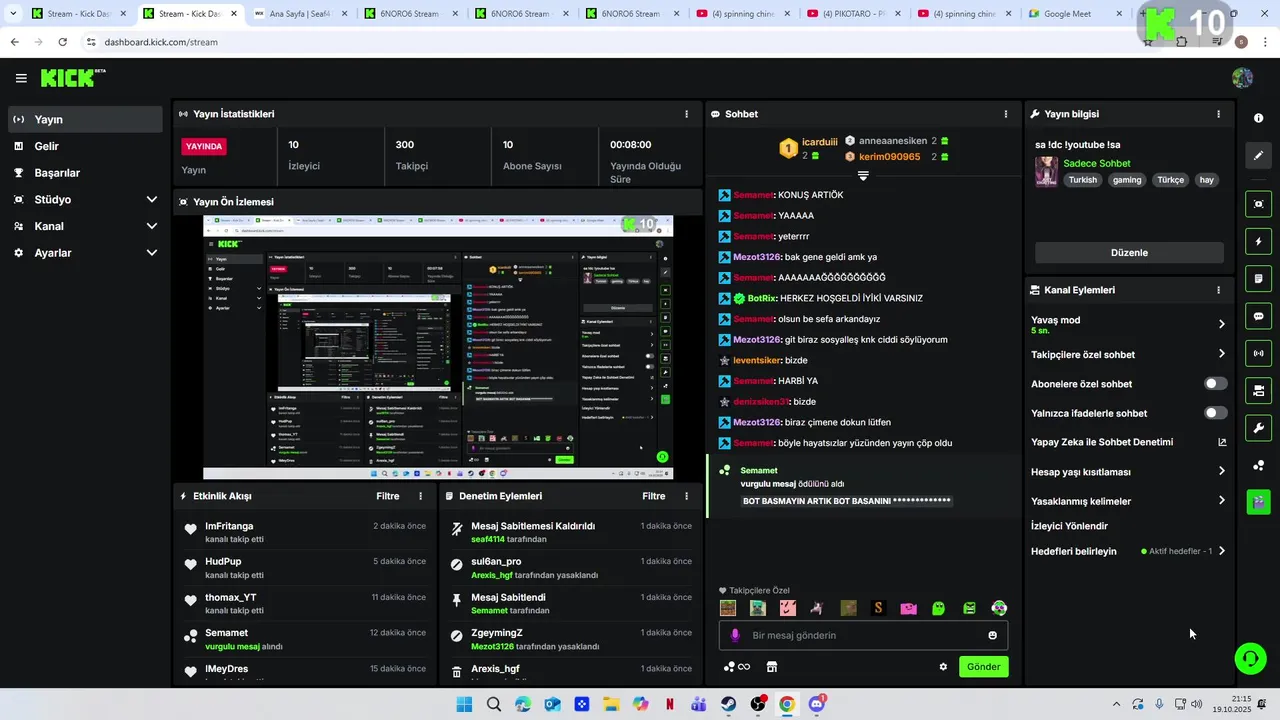This screenshot has width=1280, height=720.
Task: Open Hedefleri belirleyin arrow
Action: tap(1221, 551)
